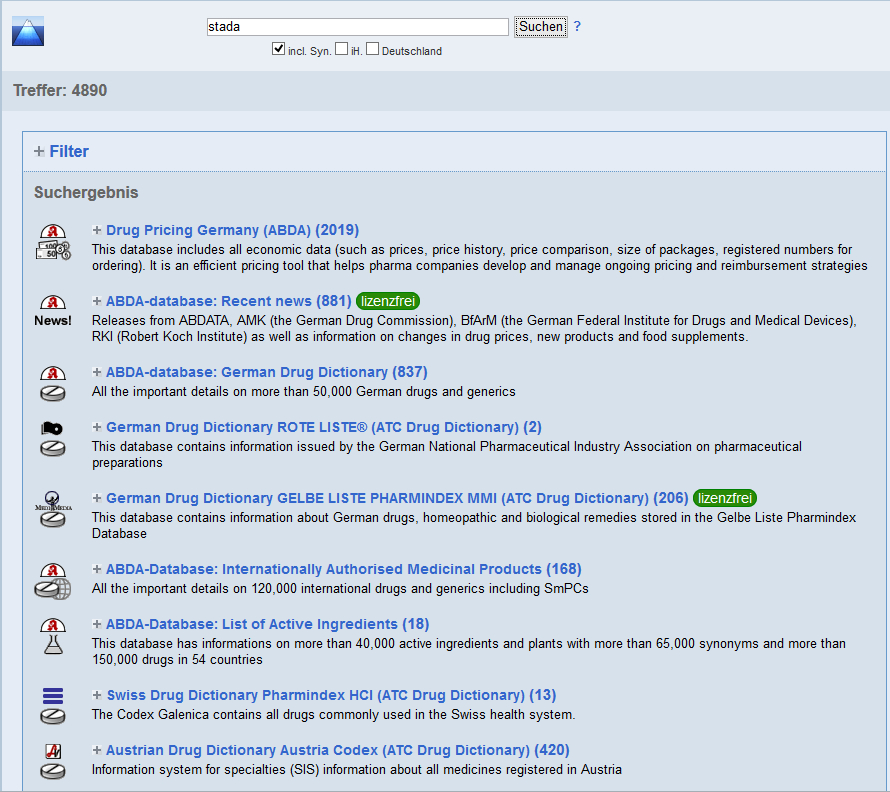Click the Drug Pricing Germany ABDA price icon
Screen dimensions: 890x792
click(x=53, y=242)
